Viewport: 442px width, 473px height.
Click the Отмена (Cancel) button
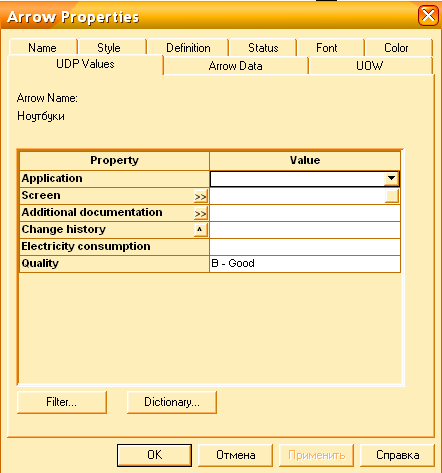tap(236, 455)
